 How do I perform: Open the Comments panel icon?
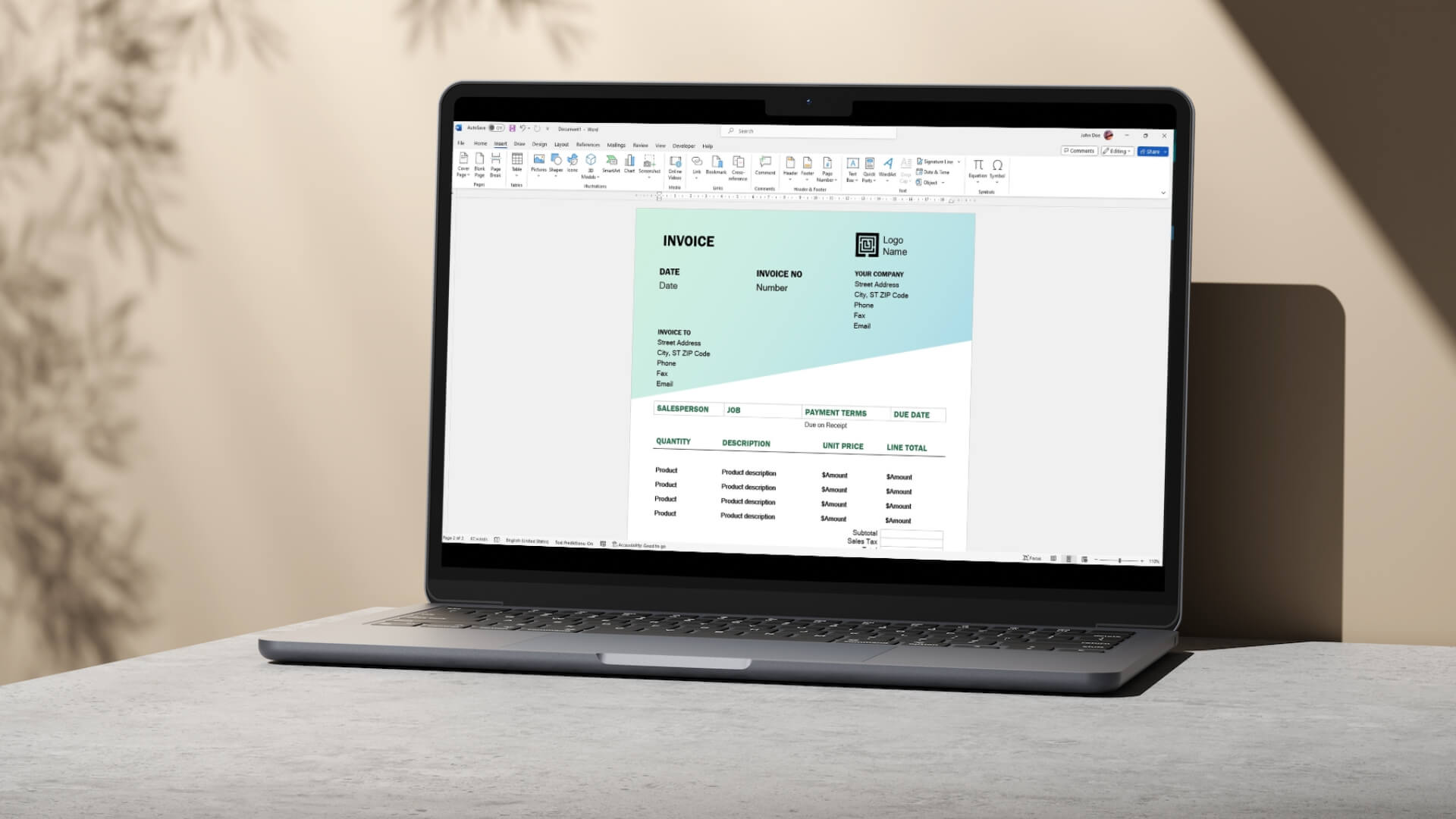pyautogui.click(x=1079, y=151)
